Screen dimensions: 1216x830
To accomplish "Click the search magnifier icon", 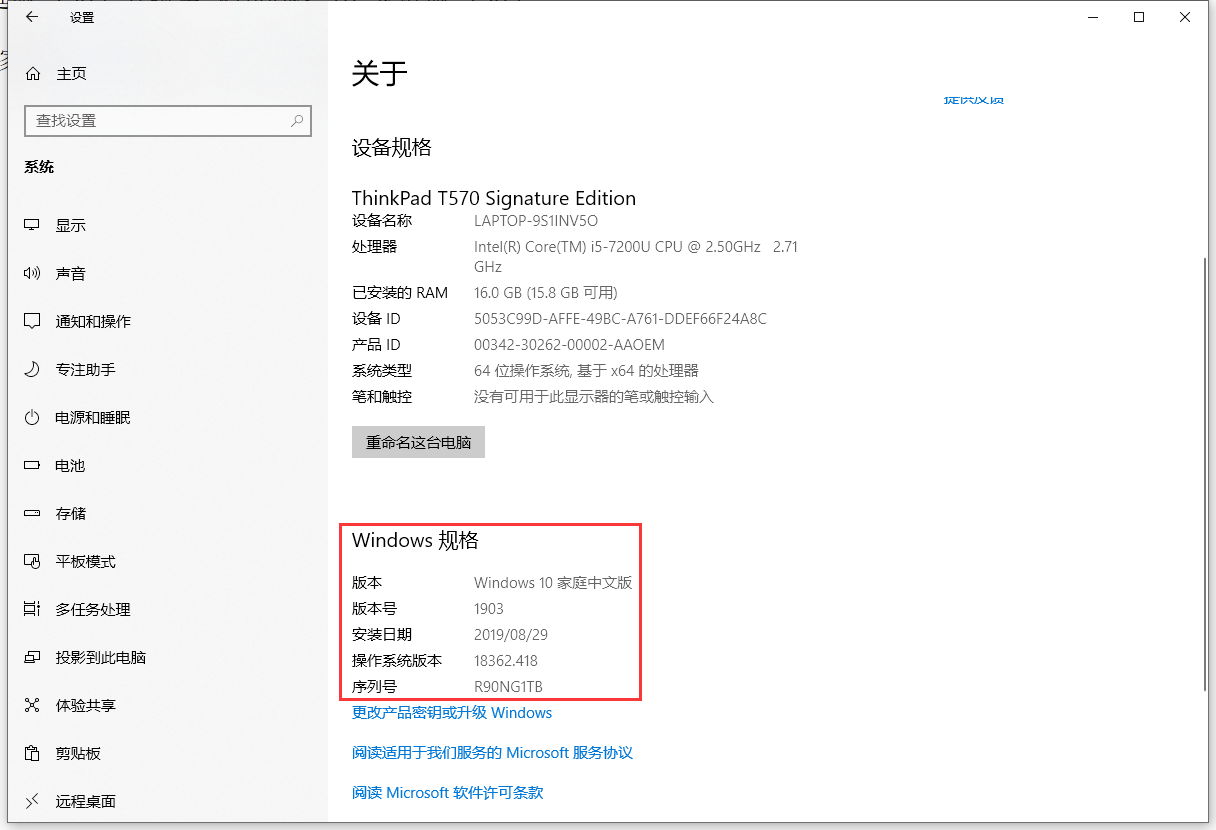I will pyautogui.click(x=297, y=121).
